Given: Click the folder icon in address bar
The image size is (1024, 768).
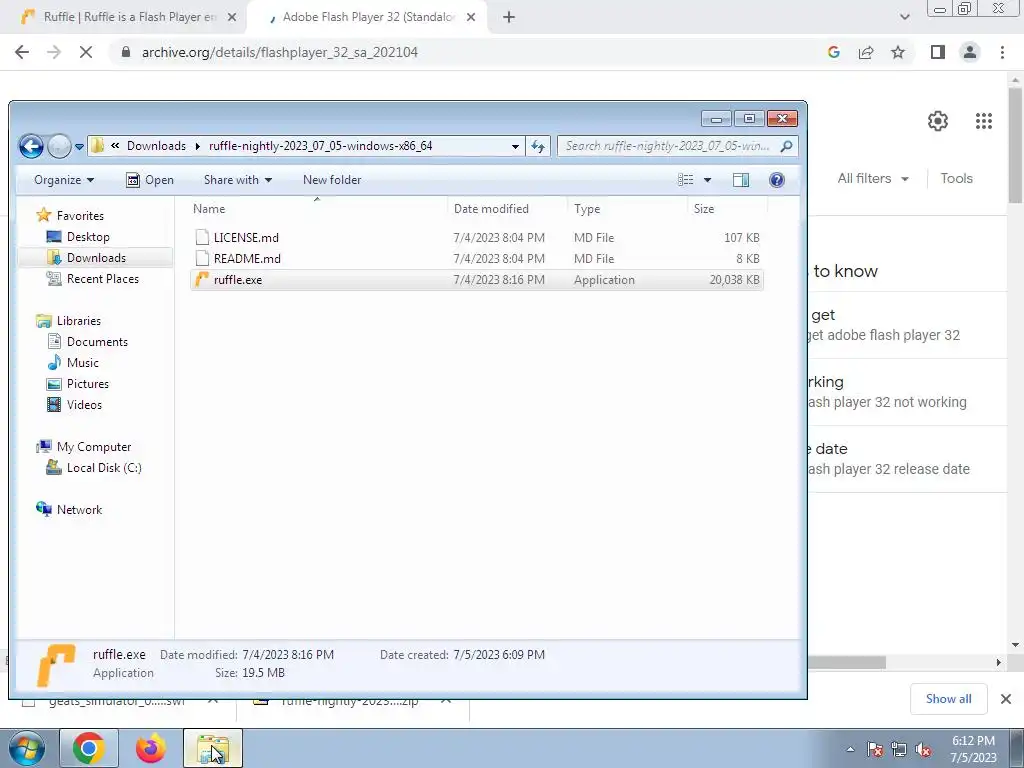Looking at the screenshot, I should point(97,145).
